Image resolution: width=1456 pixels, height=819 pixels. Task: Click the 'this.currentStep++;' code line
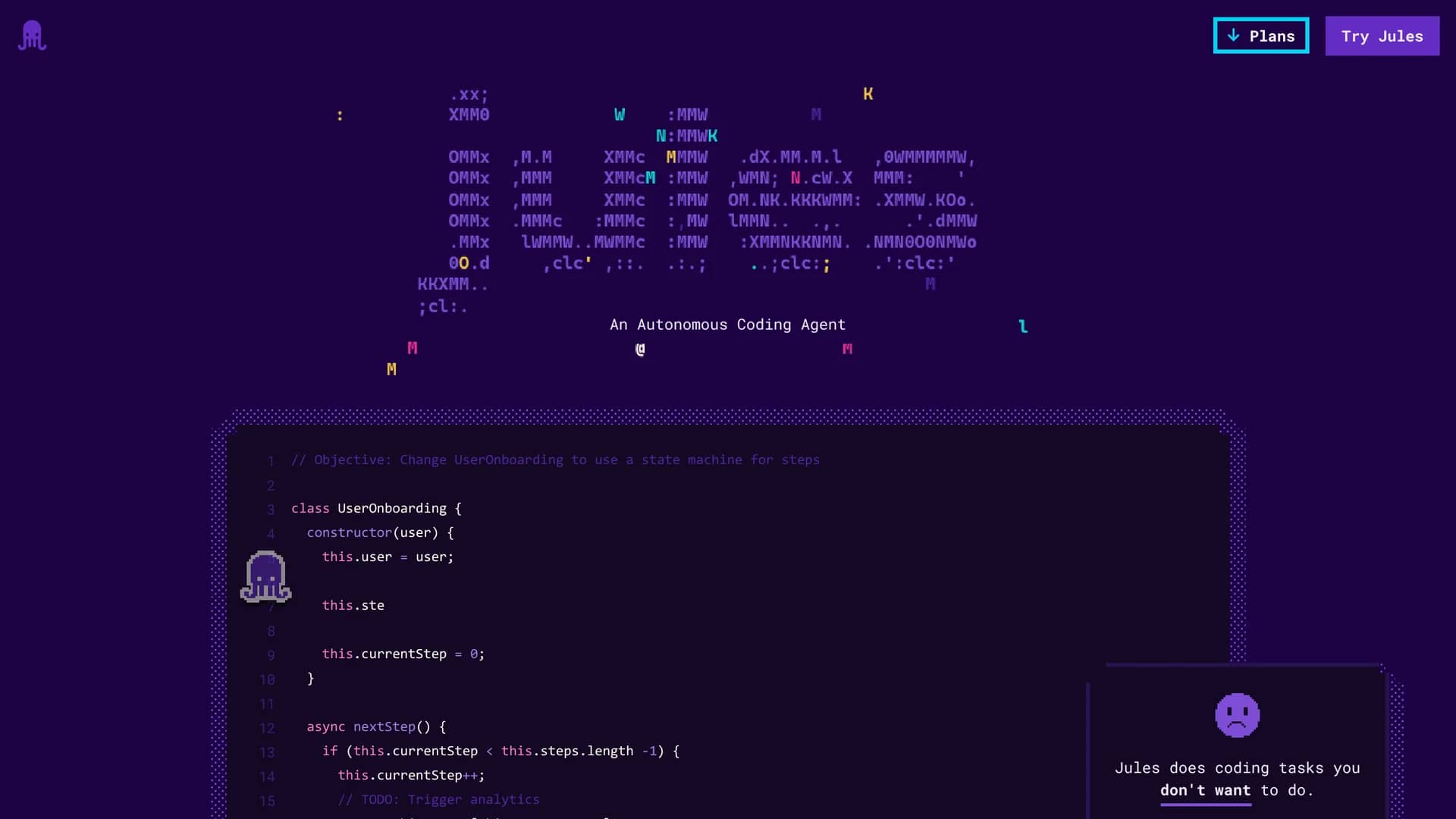[411, 775]
